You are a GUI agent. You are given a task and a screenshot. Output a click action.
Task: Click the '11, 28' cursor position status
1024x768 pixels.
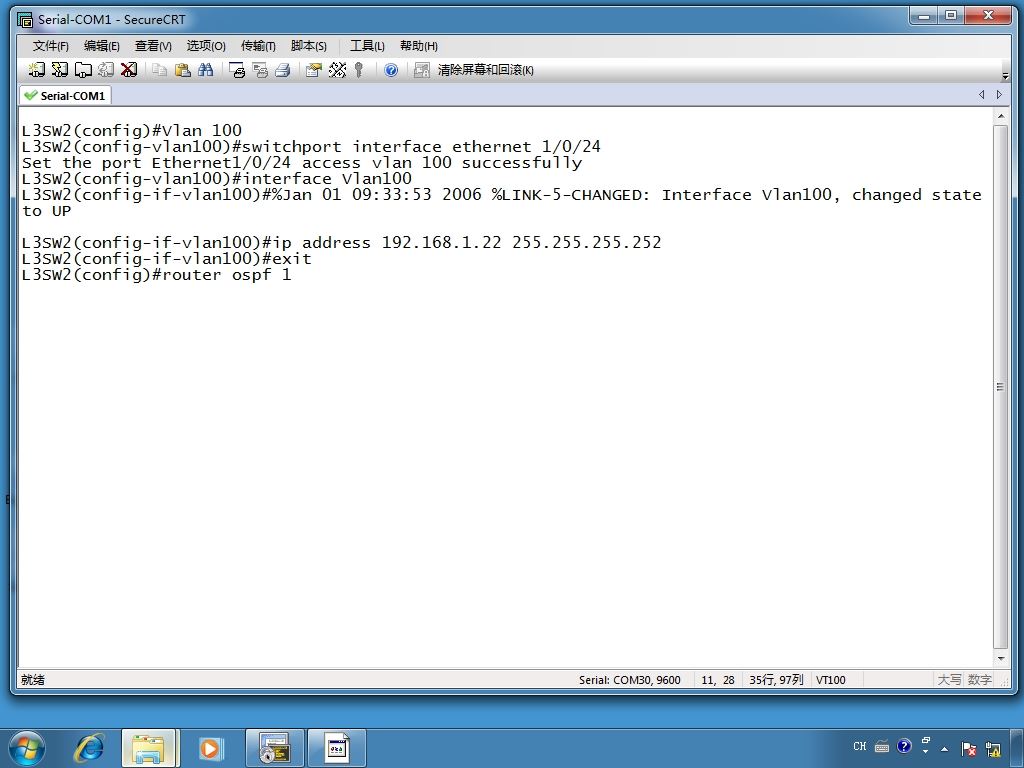(x=718, y=680)
